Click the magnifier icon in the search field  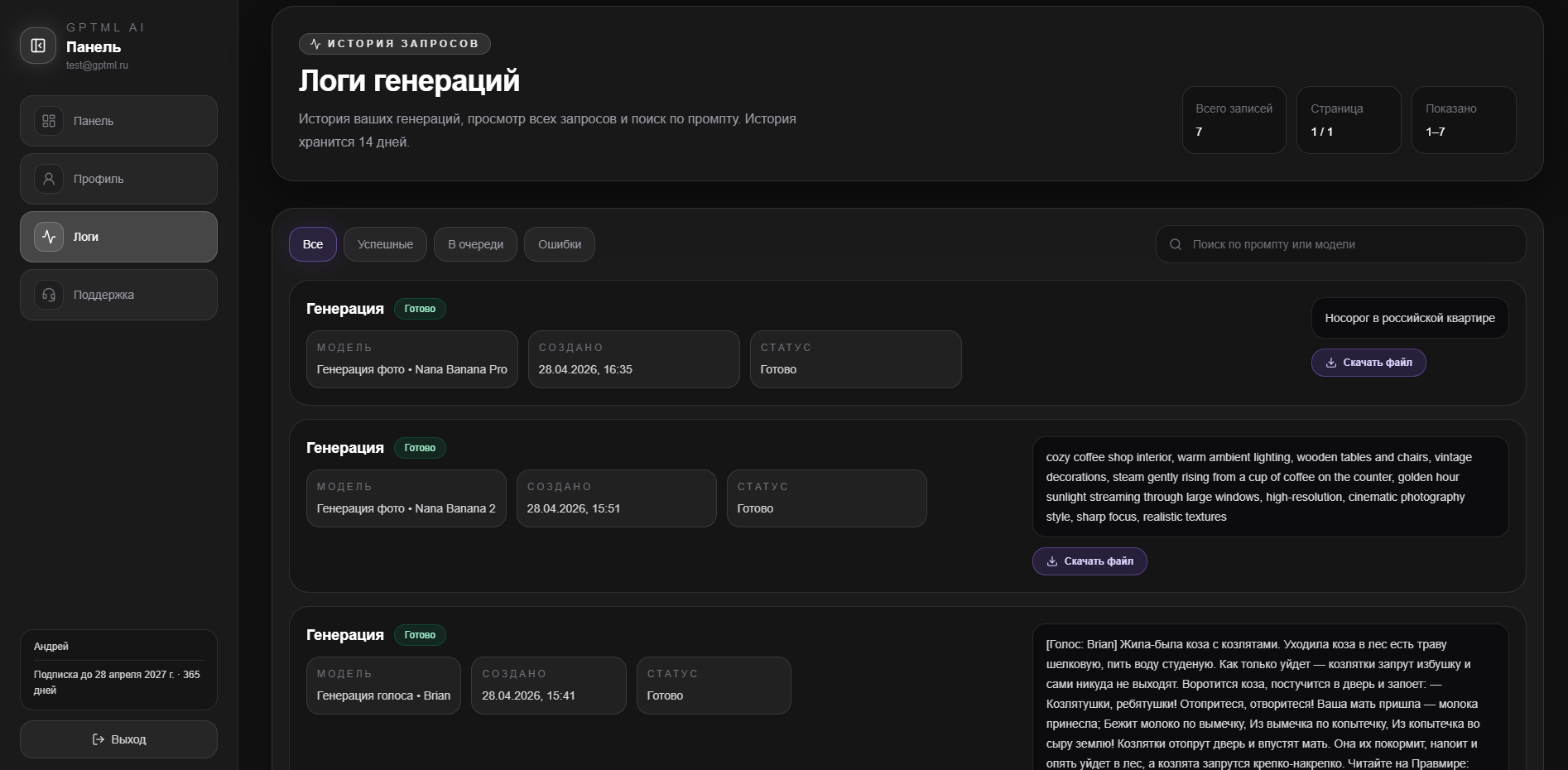[x=1176, y=244]
